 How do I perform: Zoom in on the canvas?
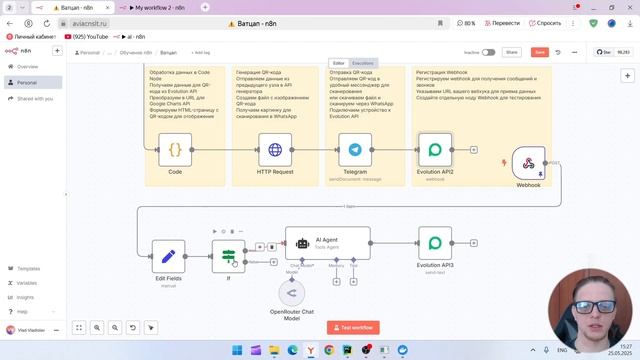[x=97, y=328]
